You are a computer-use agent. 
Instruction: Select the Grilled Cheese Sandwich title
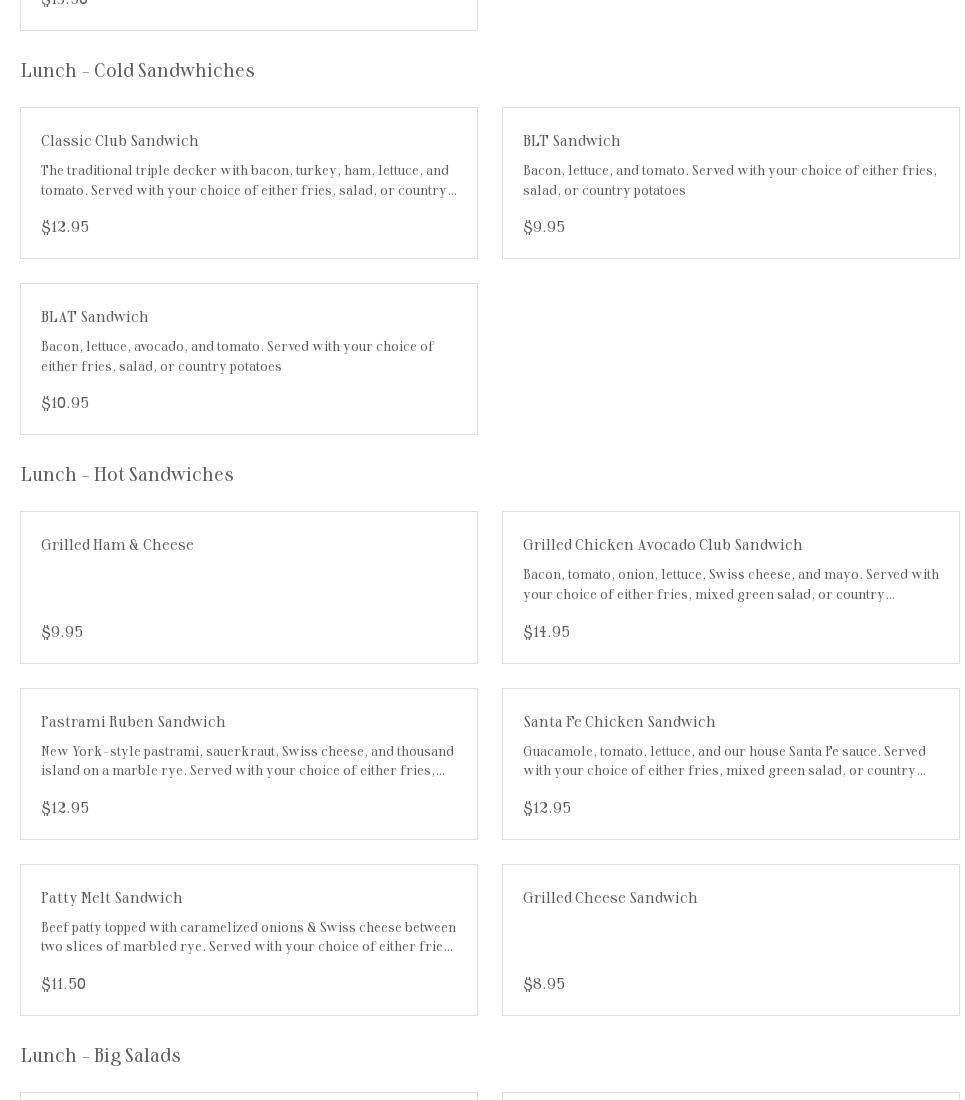610,899
